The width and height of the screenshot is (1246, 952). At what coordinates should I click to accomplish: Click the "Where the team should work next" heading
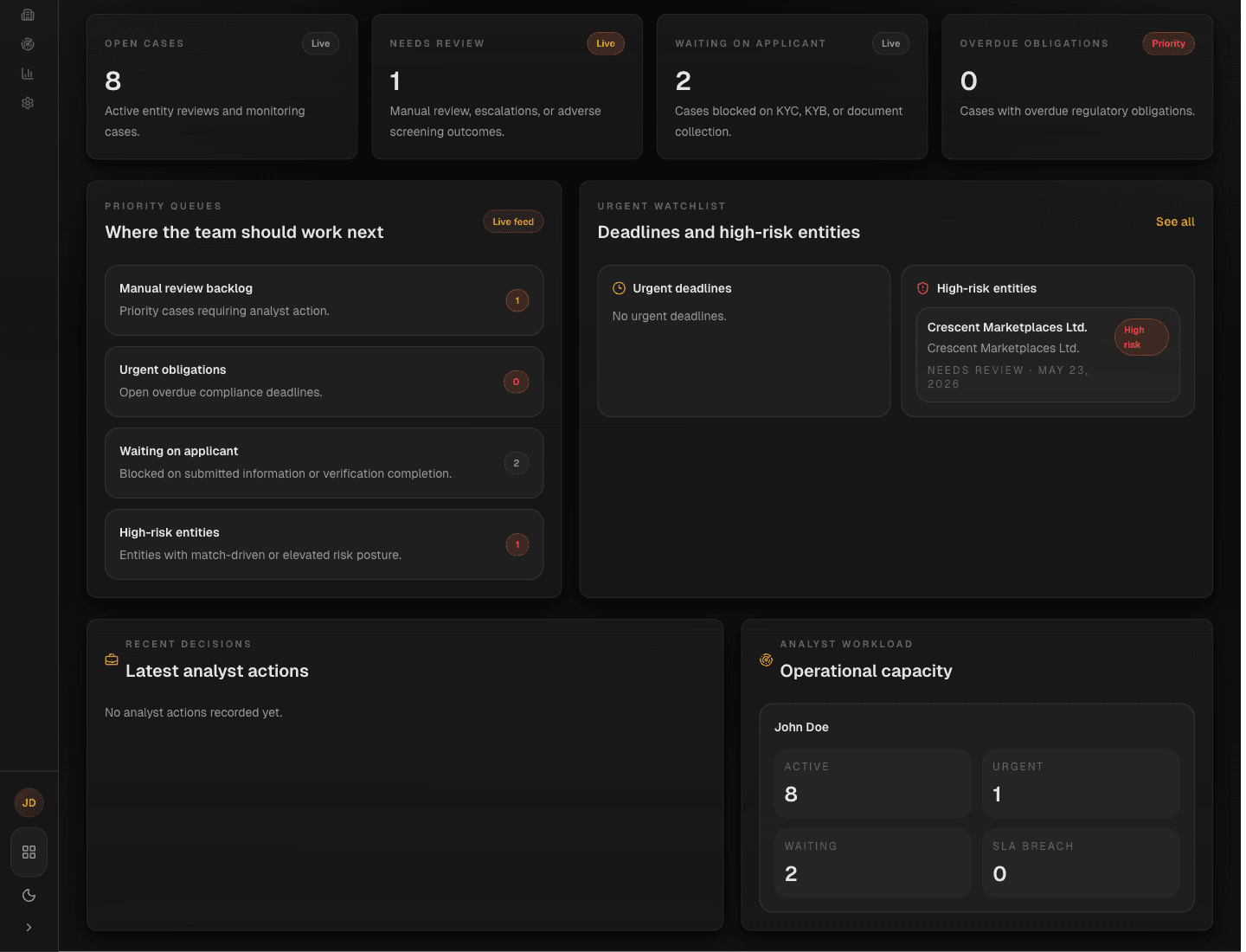point(244,232)
